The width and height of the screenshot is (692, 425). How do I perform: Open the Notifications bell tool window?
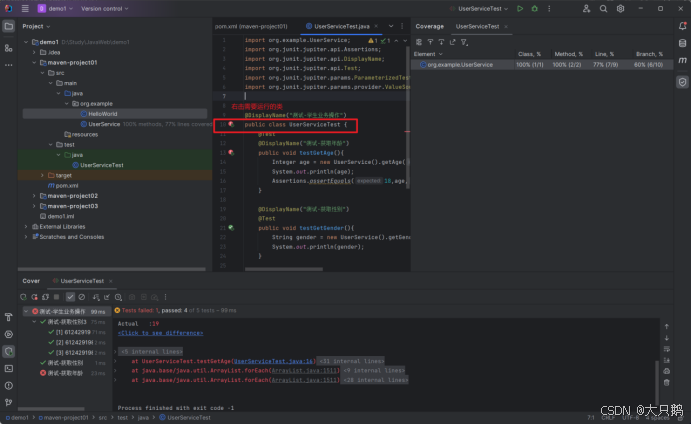(x=682, y=26)
